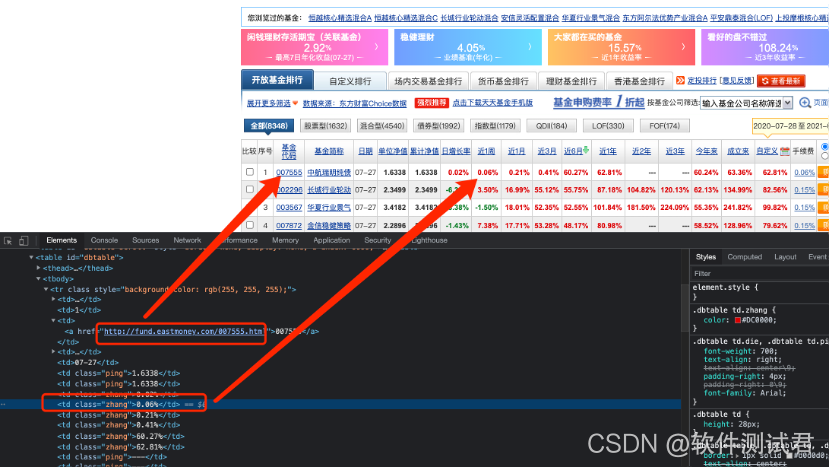The width and height of the screenshot is (830, 468).
Task: Open the 中航瑞明纯债 fund name link
Action: click(x=329, y=173)
